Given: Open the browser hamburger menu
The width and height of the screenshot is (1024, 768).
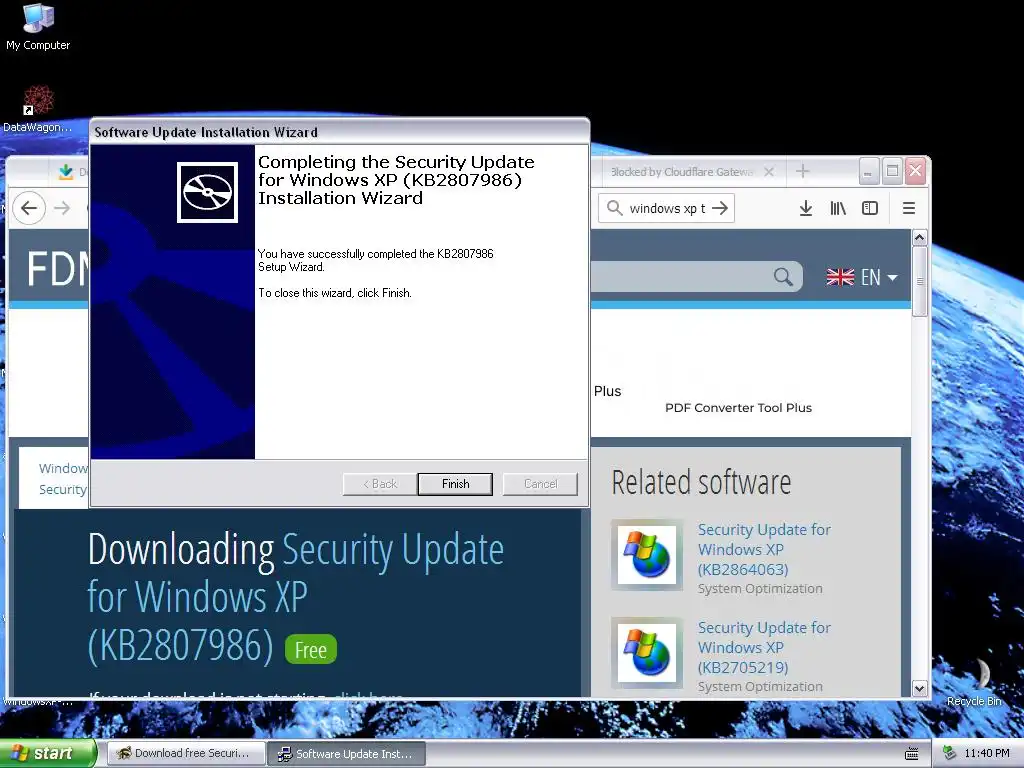Looking at the screenshot, I should (x=908, y=208).
